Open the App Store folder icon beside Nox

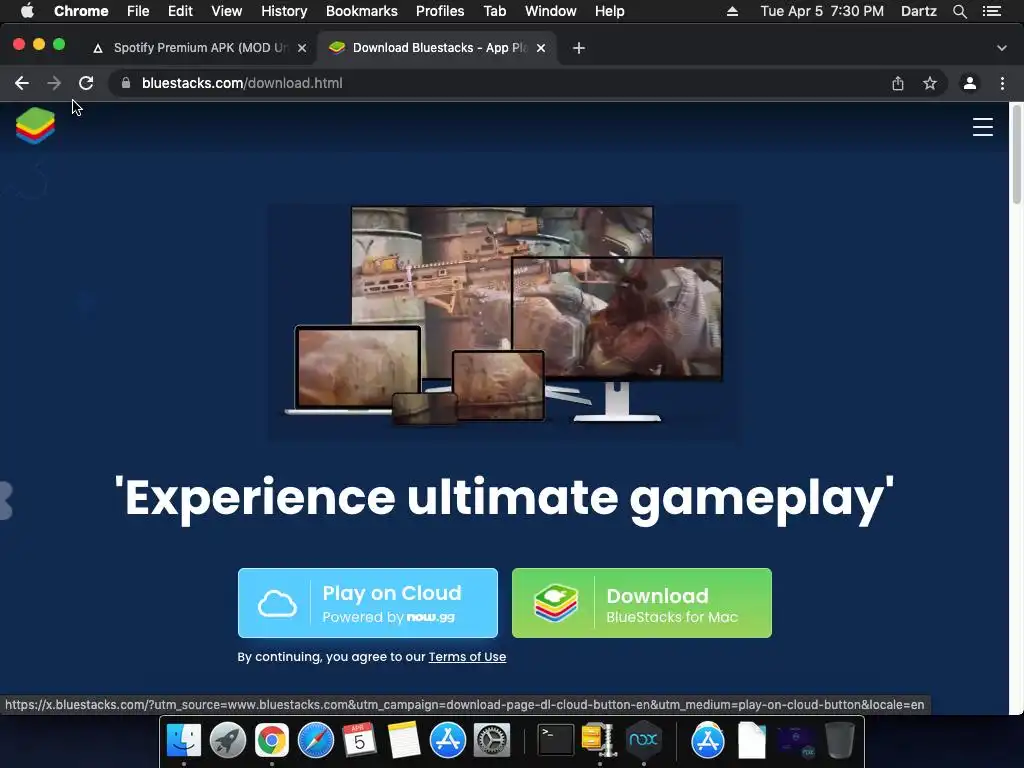click(707, 740)
